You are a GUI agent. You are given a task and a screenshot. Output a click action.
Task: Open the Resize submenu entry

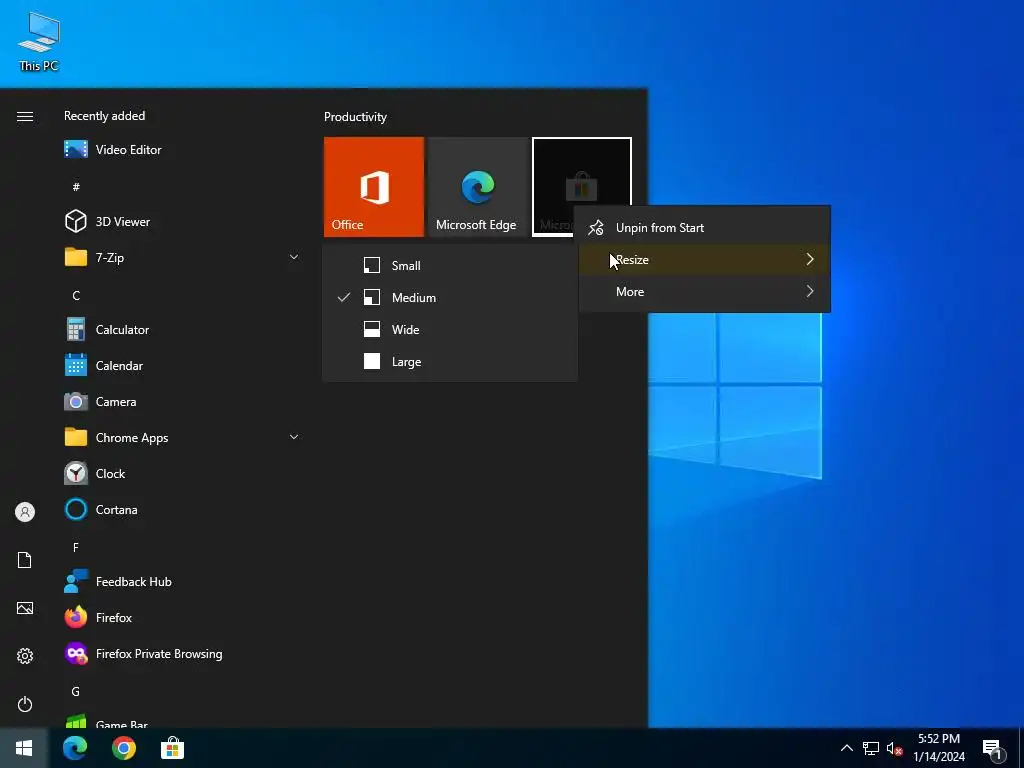(x=705, y=259)
